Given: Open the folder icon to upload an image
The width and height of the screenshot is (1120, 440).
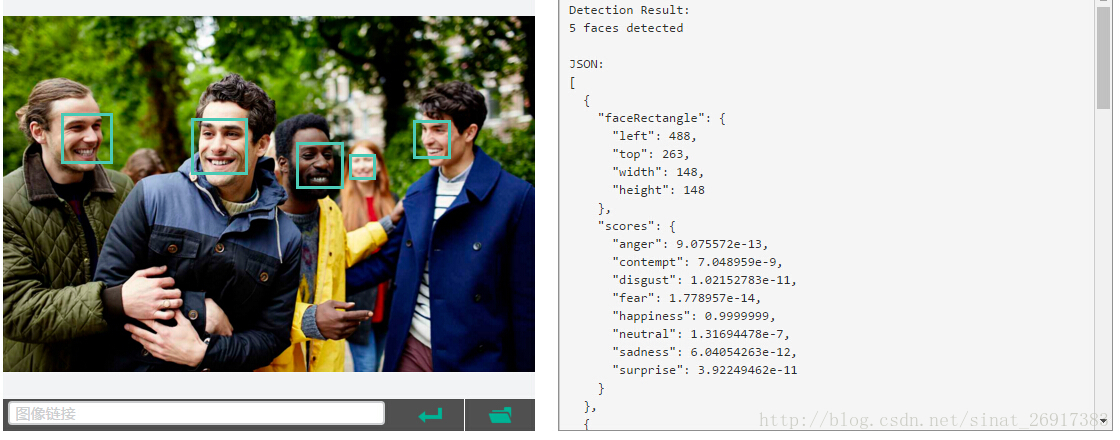Looking at the screenshot, I should tap(500, 414).
